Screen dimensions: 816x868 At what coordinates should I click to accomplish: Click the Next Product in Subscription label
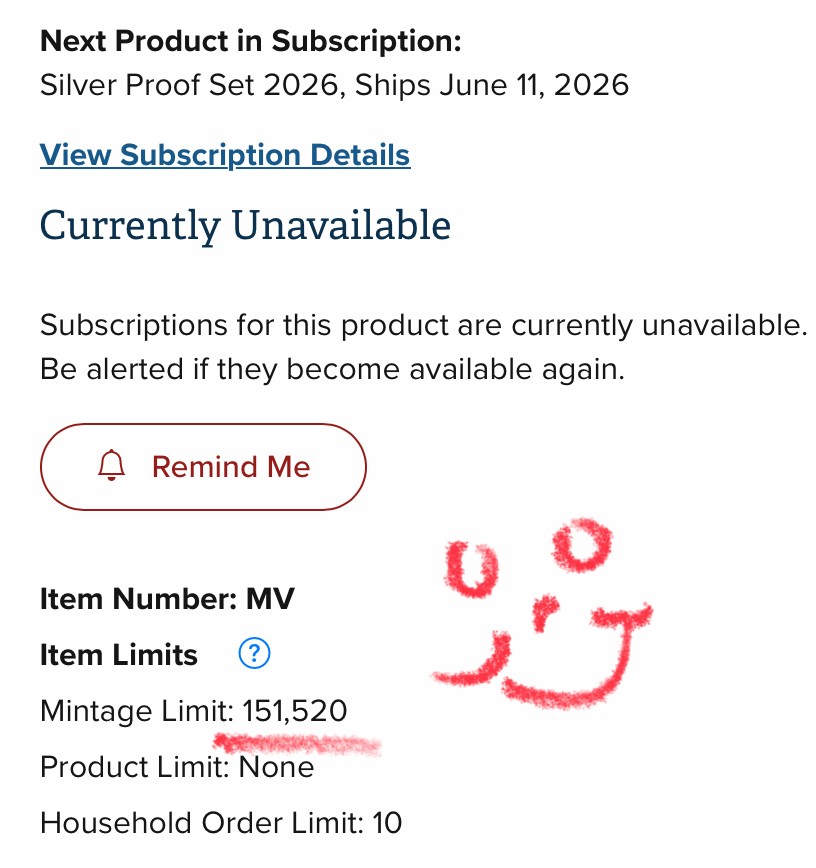pos(251,42)
